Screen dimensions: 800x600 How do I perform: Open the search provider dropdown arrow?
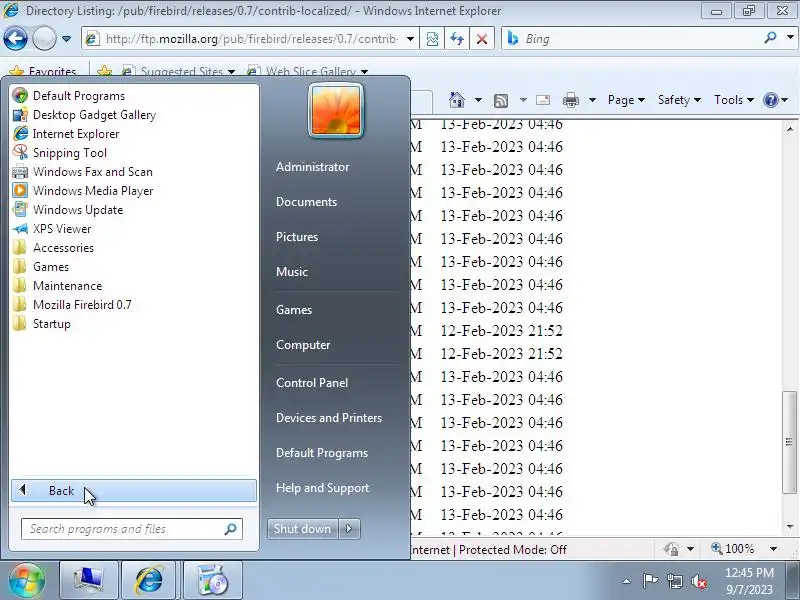tap(790, 38)
